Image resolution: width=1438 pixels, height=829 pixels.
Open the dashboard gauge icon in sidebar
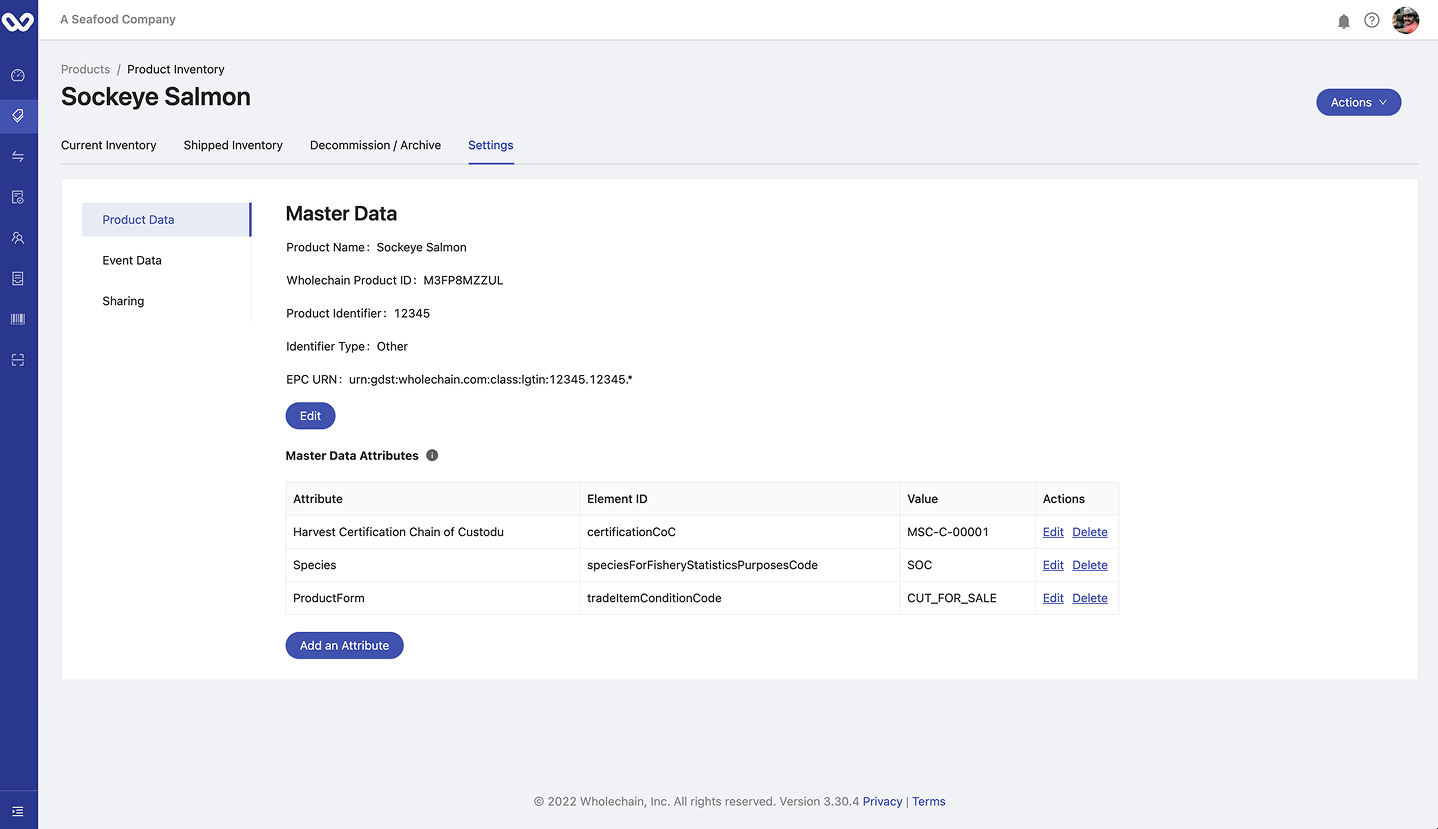[x=18, y=75]
